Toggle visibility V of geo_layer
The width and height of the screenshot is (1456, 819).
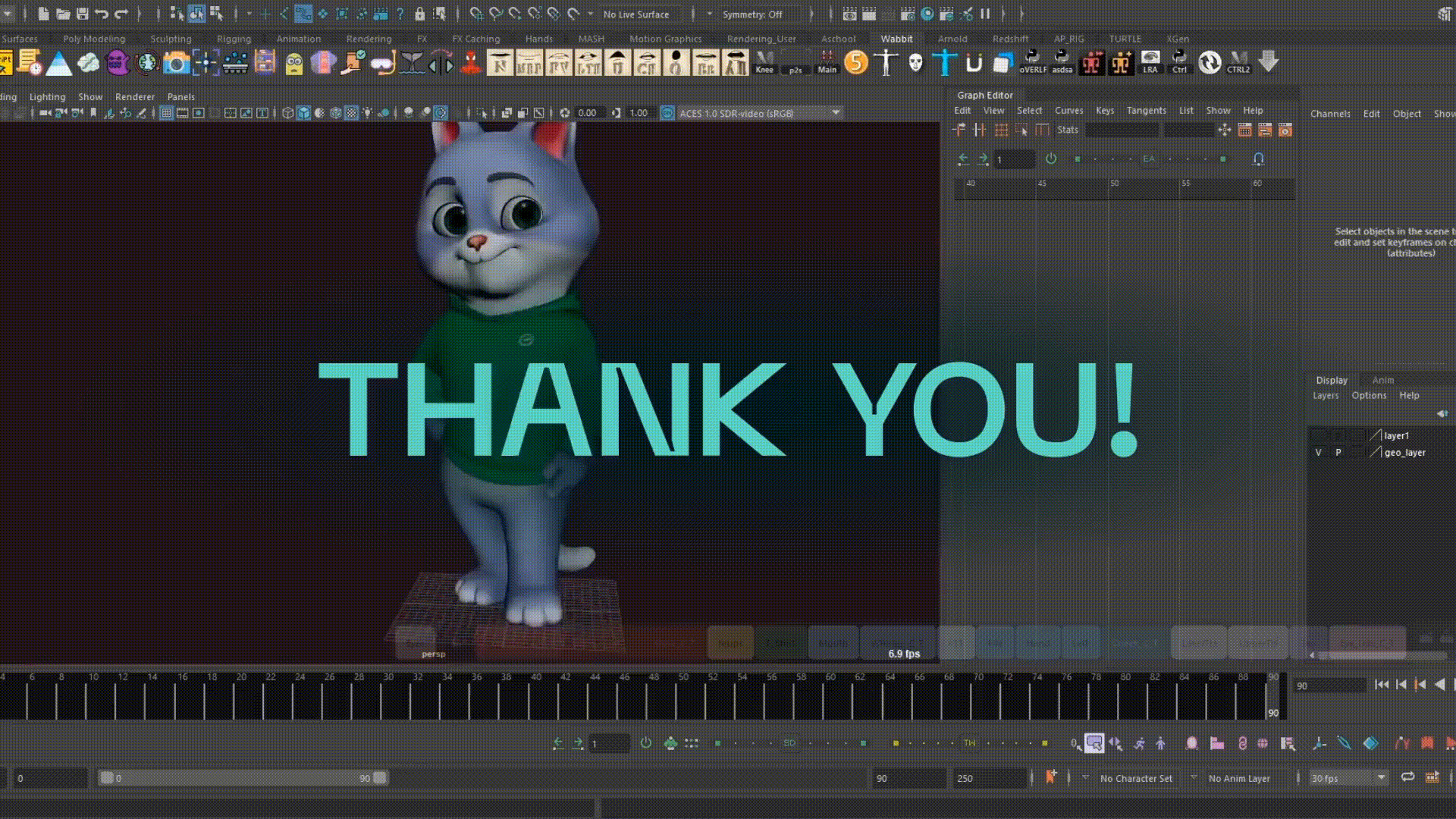tap(1318, 453)
